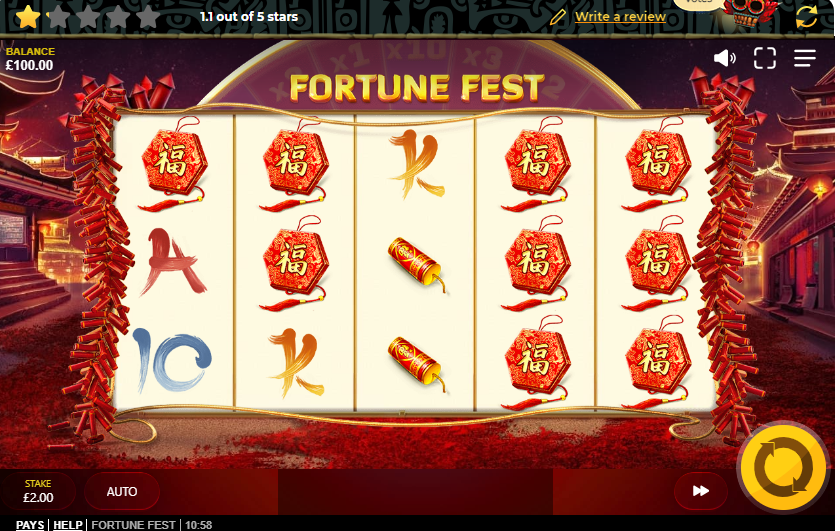Rate one star with first star
This screenshot has width=840, height=531.
[x=27, y=17]
